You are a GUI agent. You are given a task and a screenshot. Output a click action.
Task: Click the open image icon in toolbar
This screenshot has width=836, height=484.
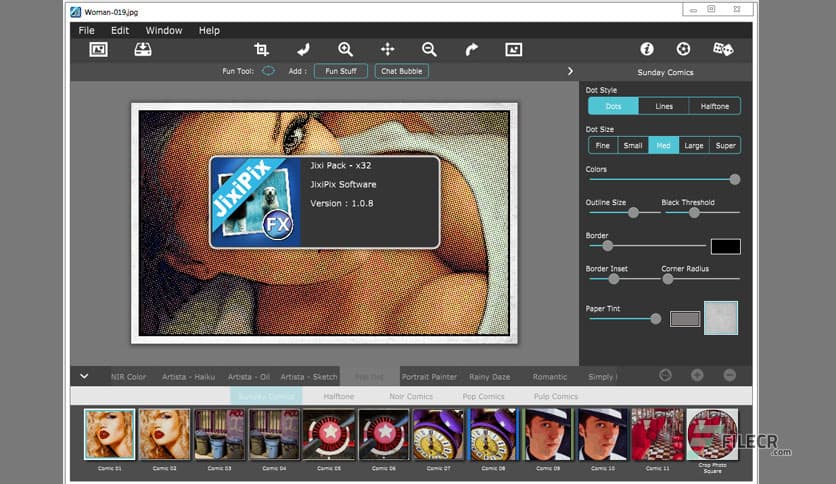[x=98, y=50]
